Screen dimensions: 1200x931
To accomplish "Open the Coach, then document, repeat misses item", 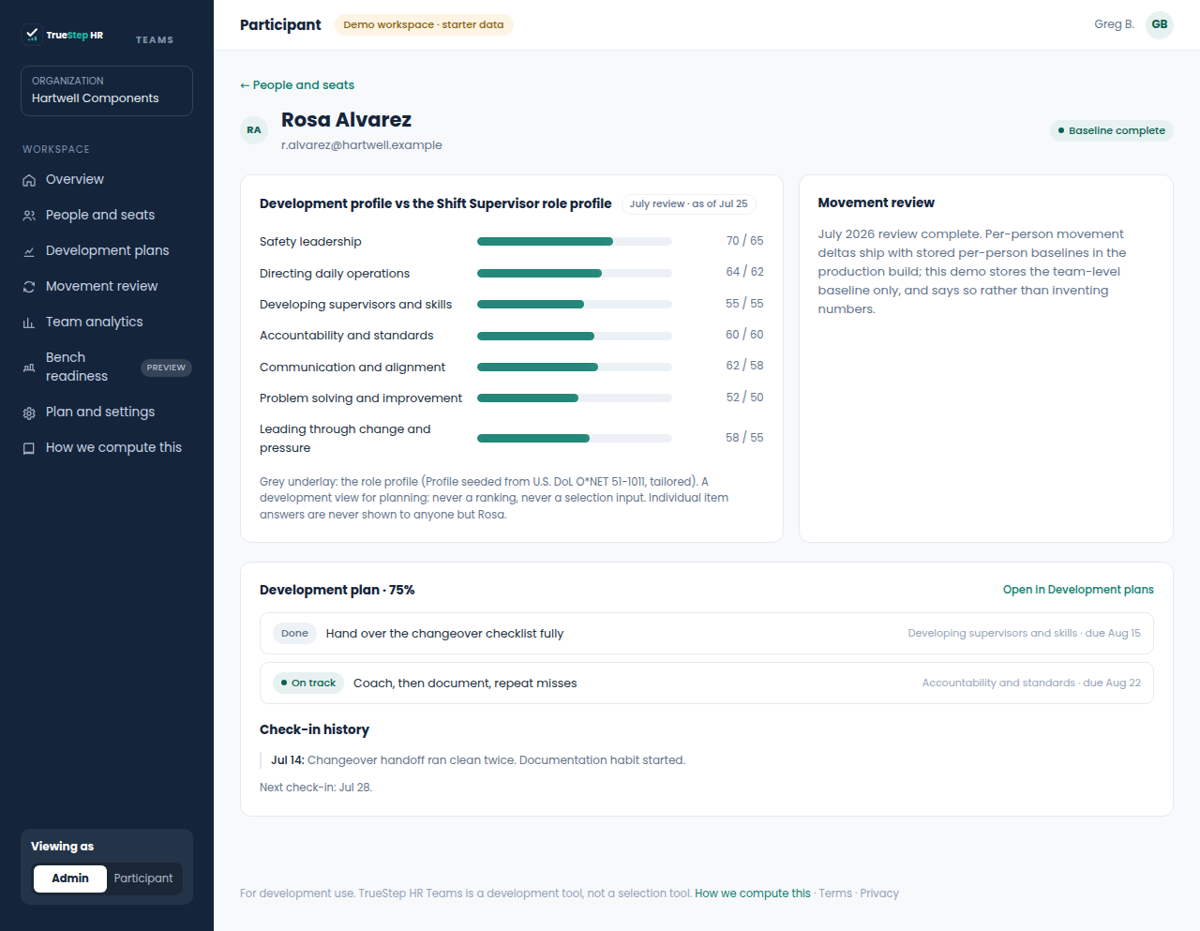I will pos(706,683).
